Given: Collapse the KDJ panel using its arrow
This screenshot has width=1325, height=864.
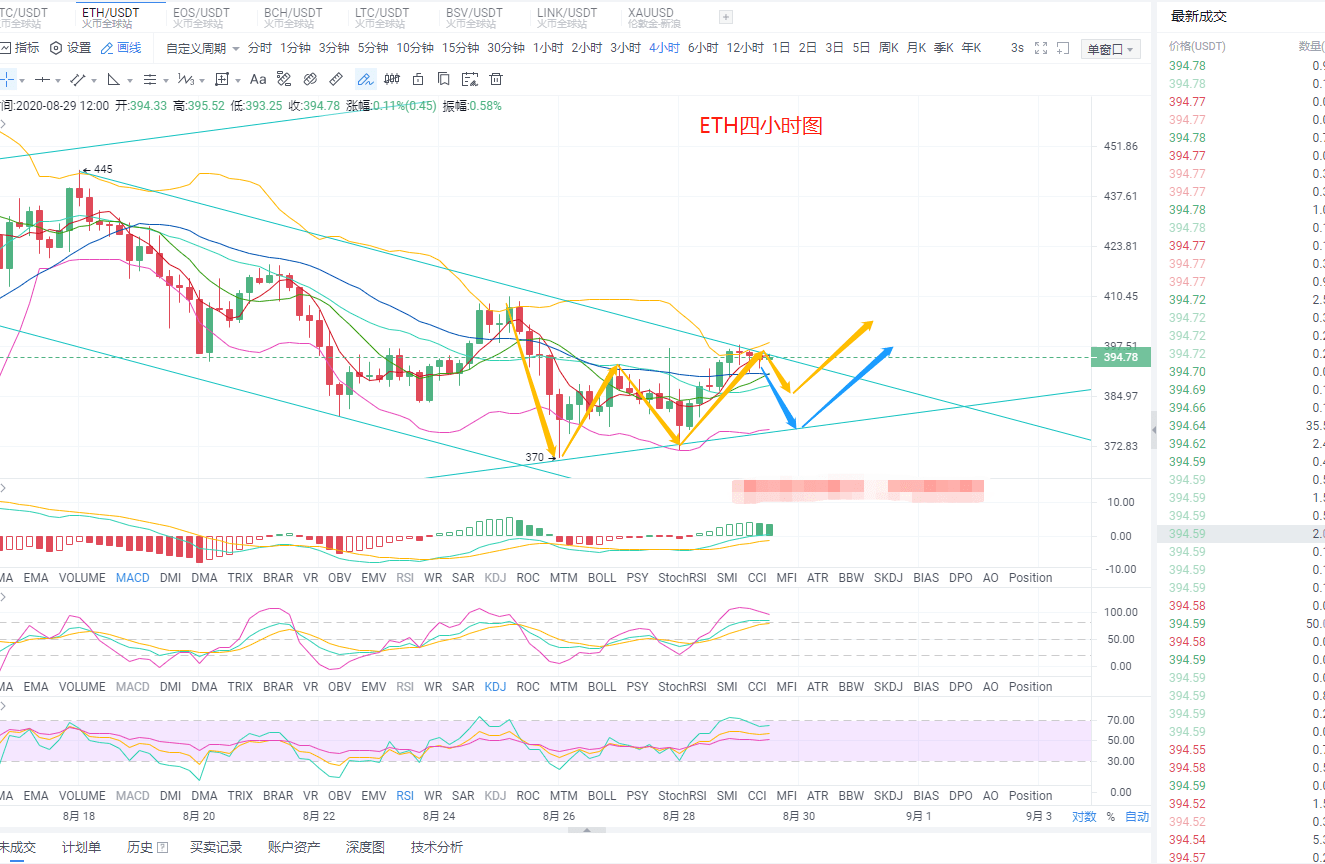Looking at the screenshot, I should pos(3,597).
